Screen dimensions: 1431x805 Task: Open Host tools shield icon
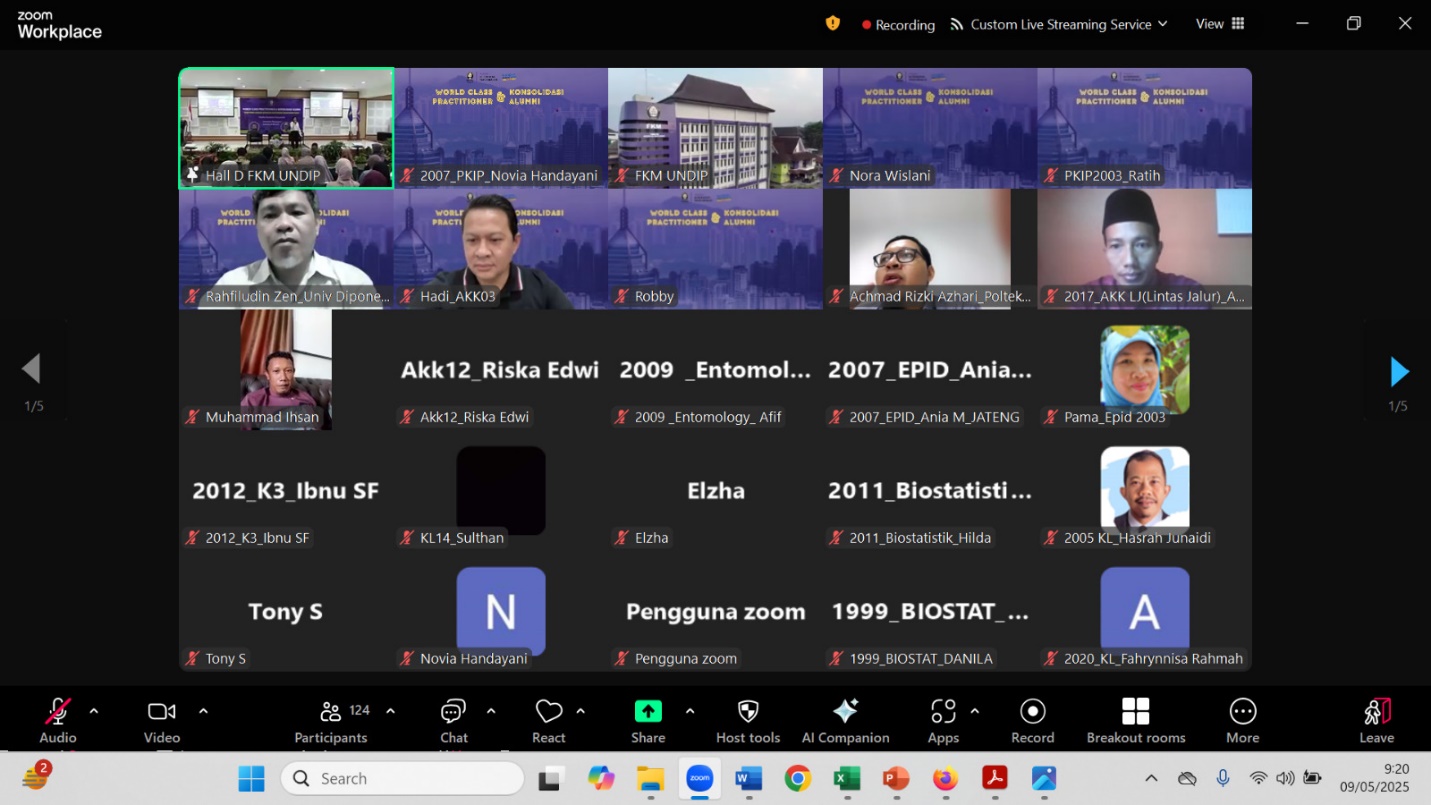click(x=747, y=712)
